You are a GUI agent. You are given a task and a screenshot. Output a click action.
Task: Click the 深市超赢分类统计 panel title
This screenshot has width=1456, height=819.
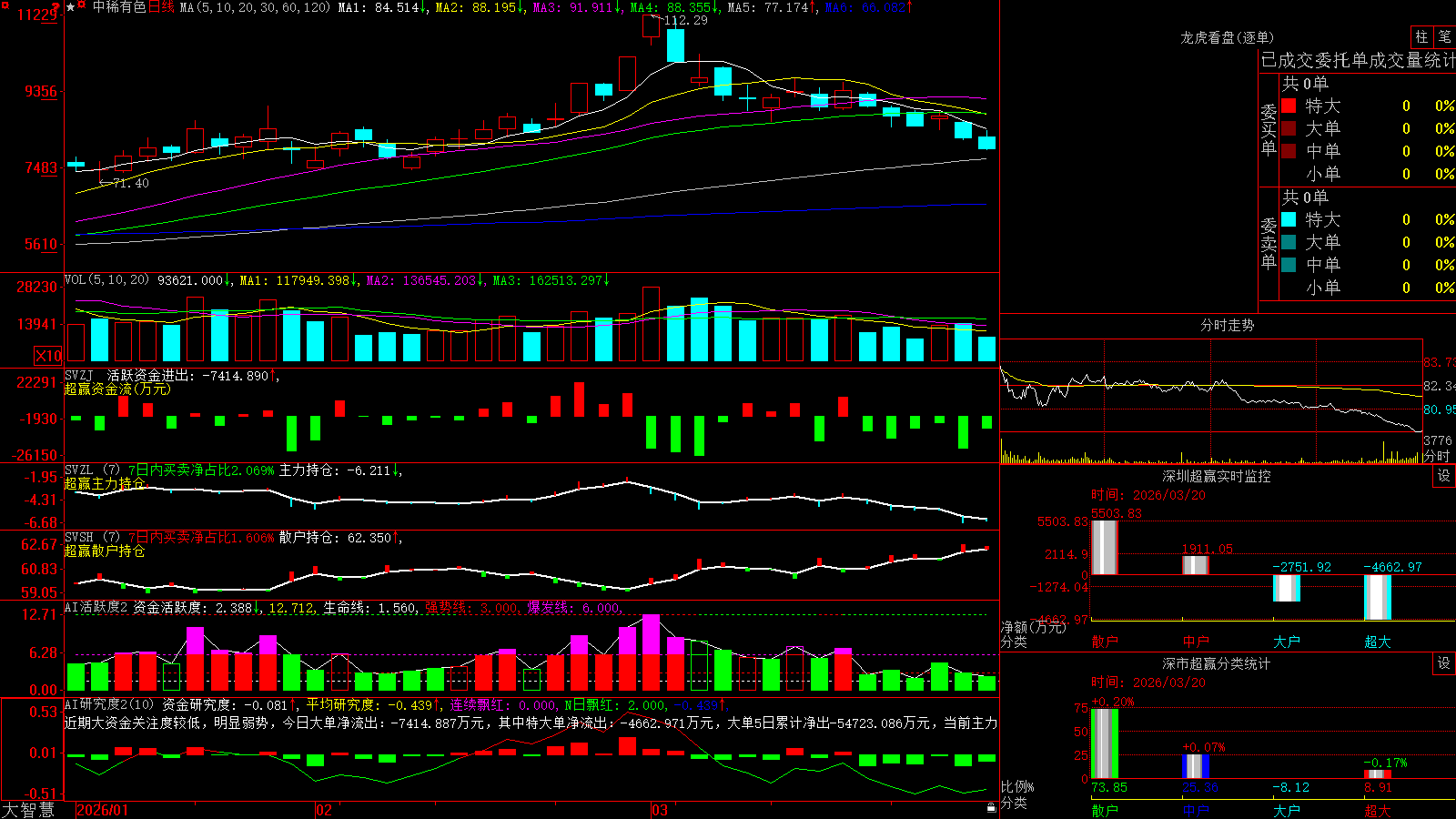click(x=1217, y=663)
